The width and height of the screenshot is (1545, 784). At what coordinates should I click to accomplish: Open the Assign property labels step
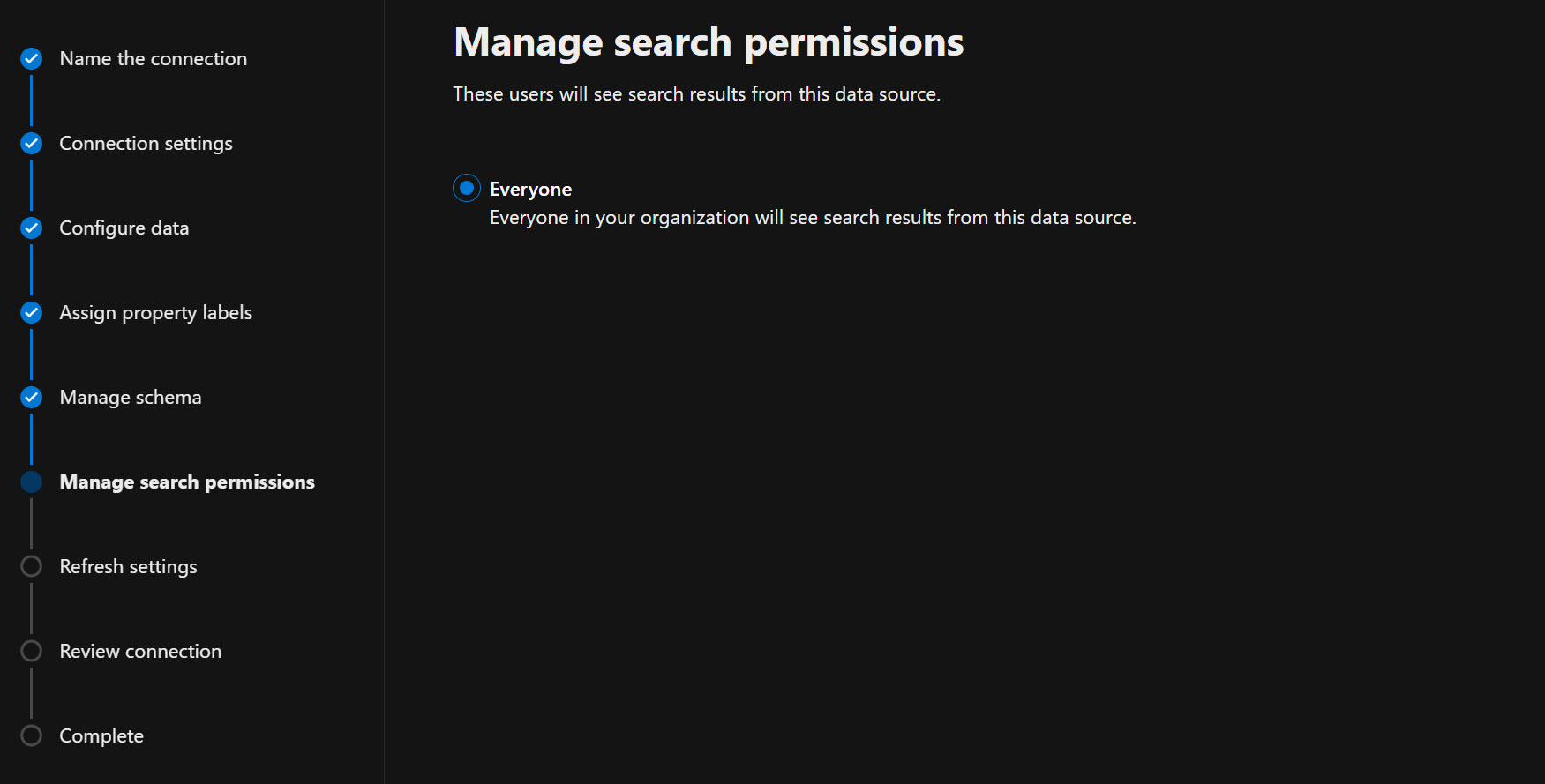coord(155,313)
